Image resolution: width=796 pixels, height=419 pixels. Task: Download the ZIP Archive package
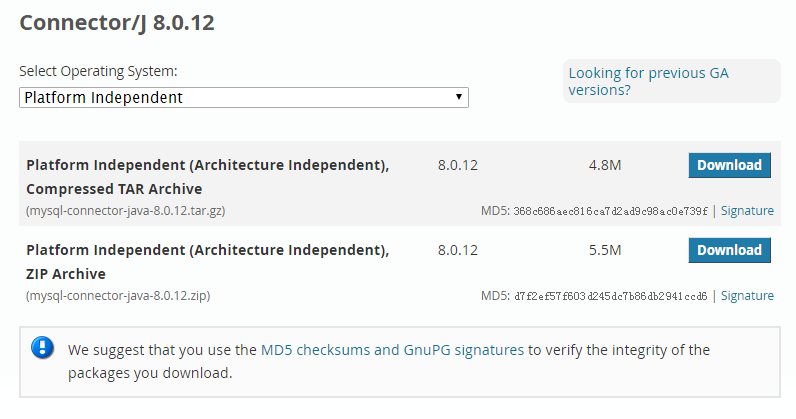click(729, 250)
